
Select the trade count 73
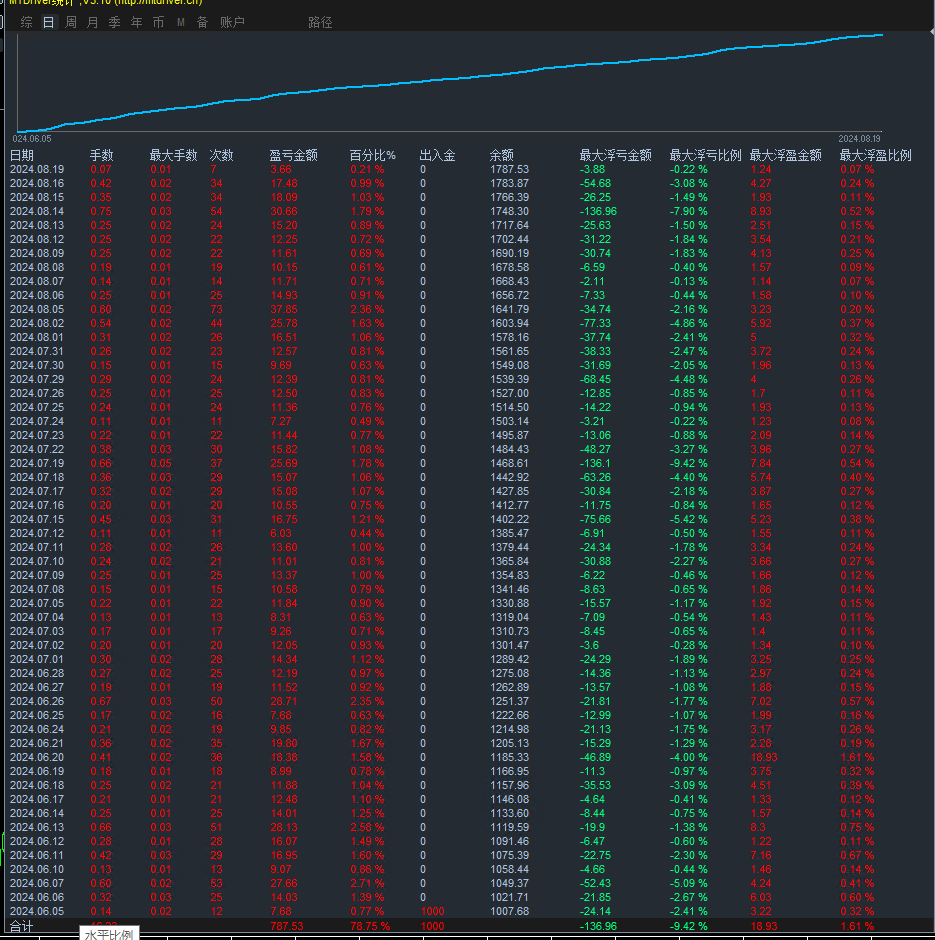216,309
